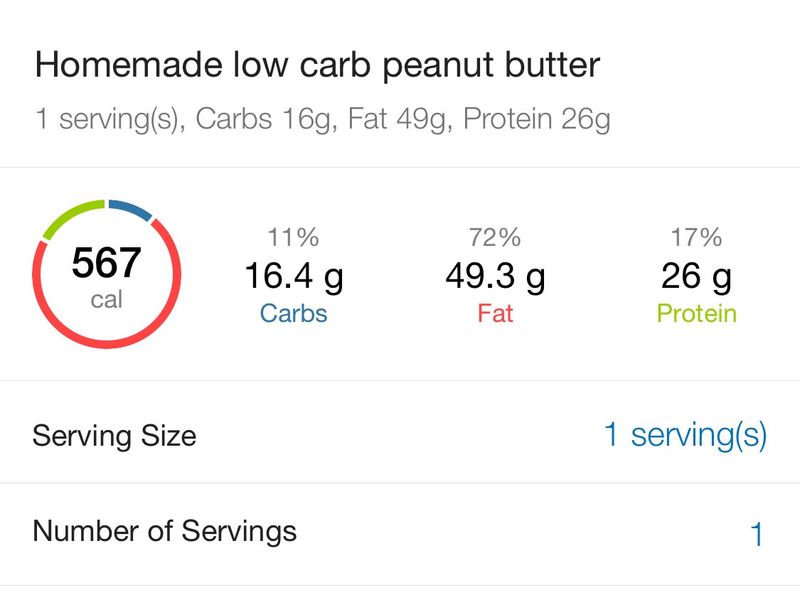Click the calorie ring chart showing 567 cal
The image size is (800, 597).
(107, 274)
